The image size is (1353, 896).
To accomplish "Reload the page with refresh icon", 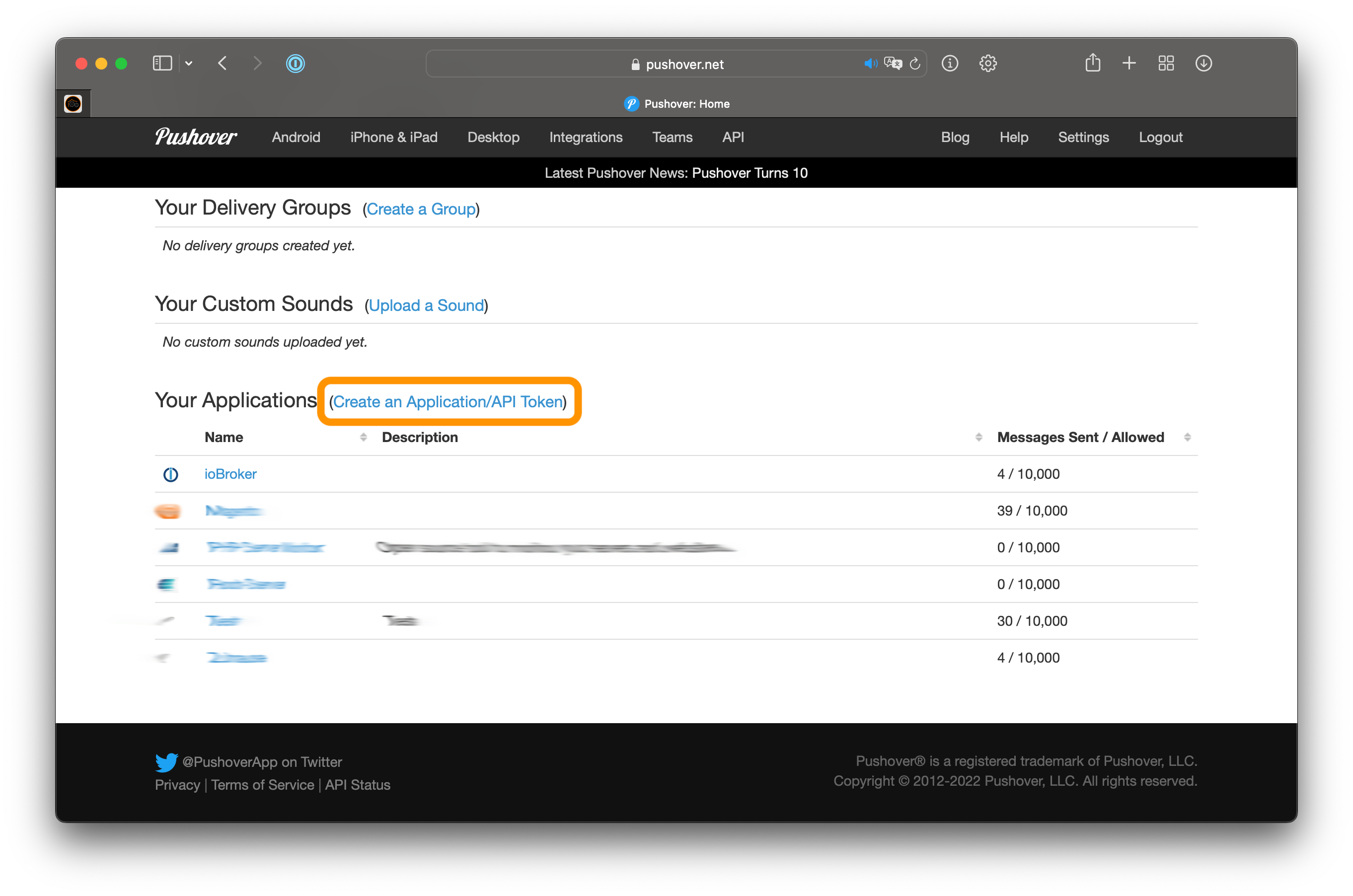I will (x=915, y=64).
